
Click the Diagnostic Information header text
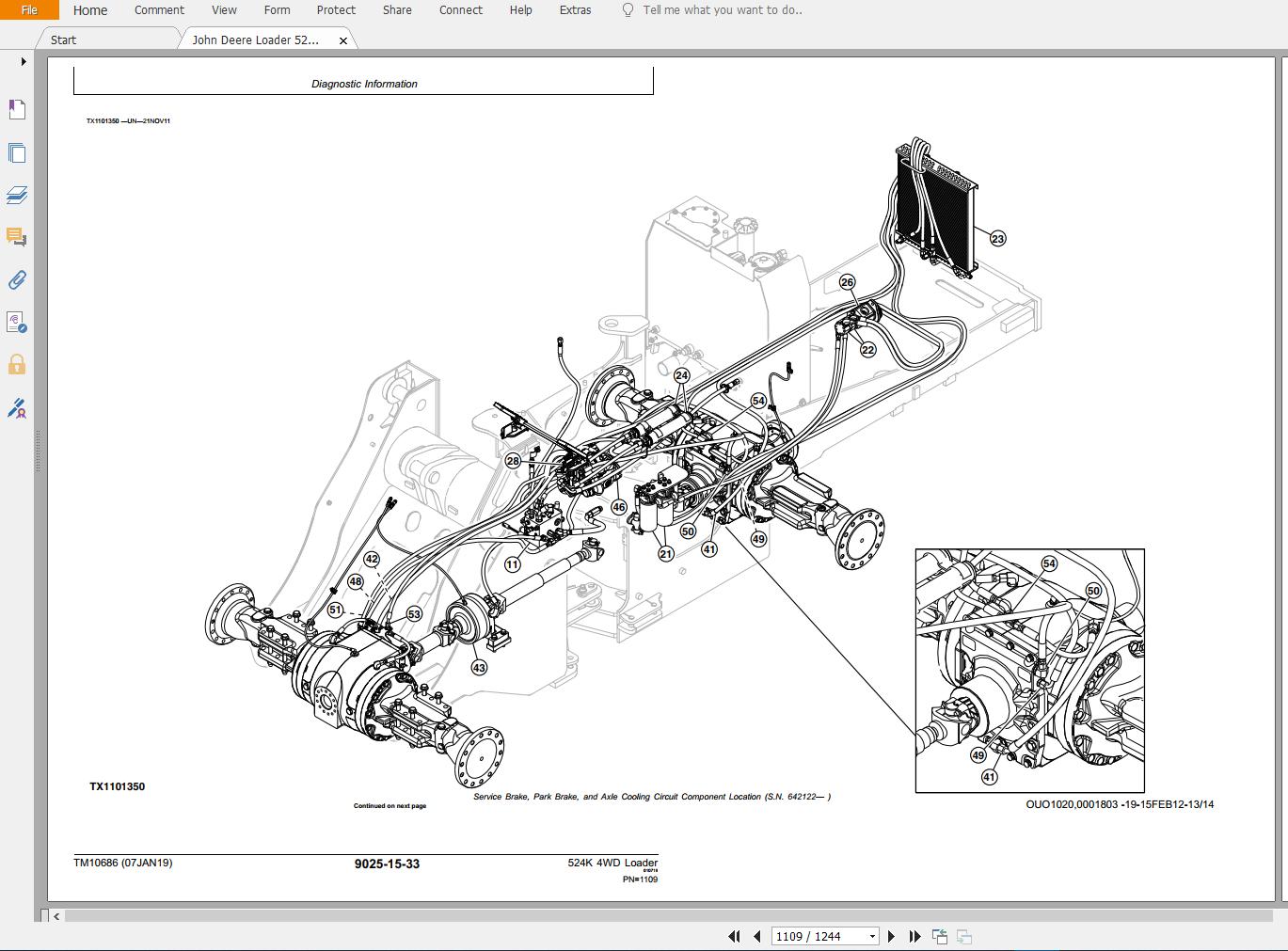(x=364, y=84)
